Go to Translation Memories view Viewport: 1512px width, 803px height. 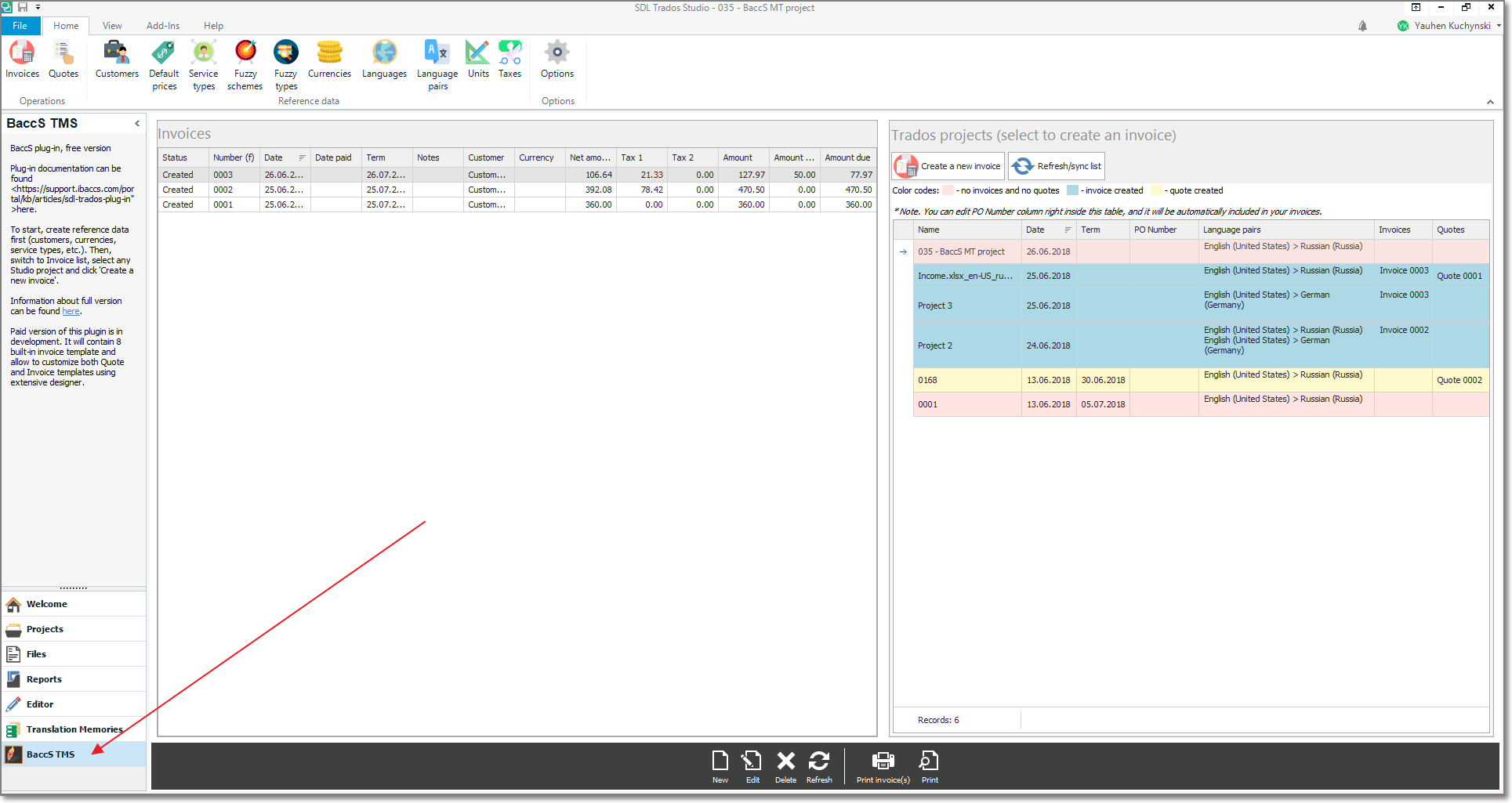tap(74, 729)
